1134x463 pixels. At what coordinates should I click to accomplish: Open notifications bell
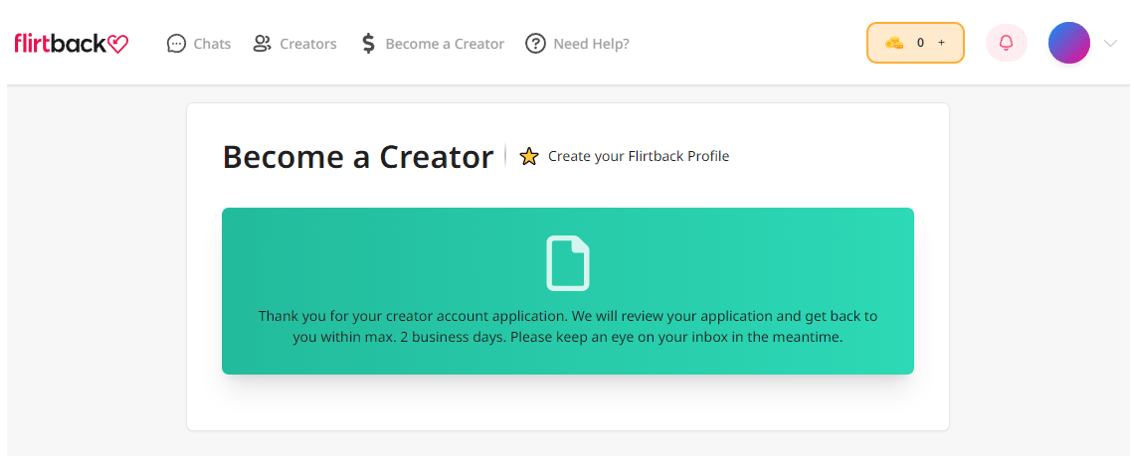1006,43
